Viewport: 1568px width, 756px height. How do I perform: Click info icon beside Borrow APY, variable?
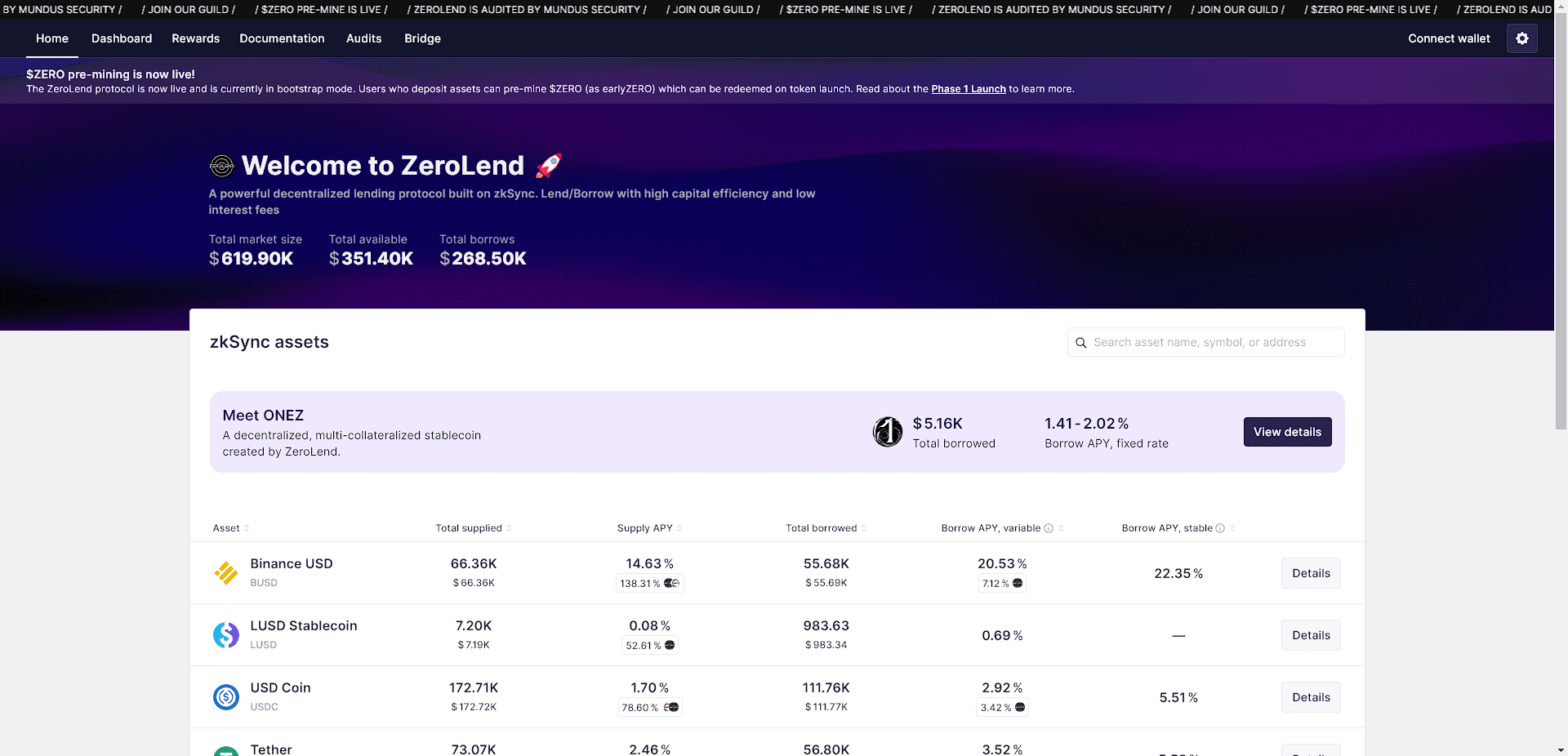(x=1049, y=528)
